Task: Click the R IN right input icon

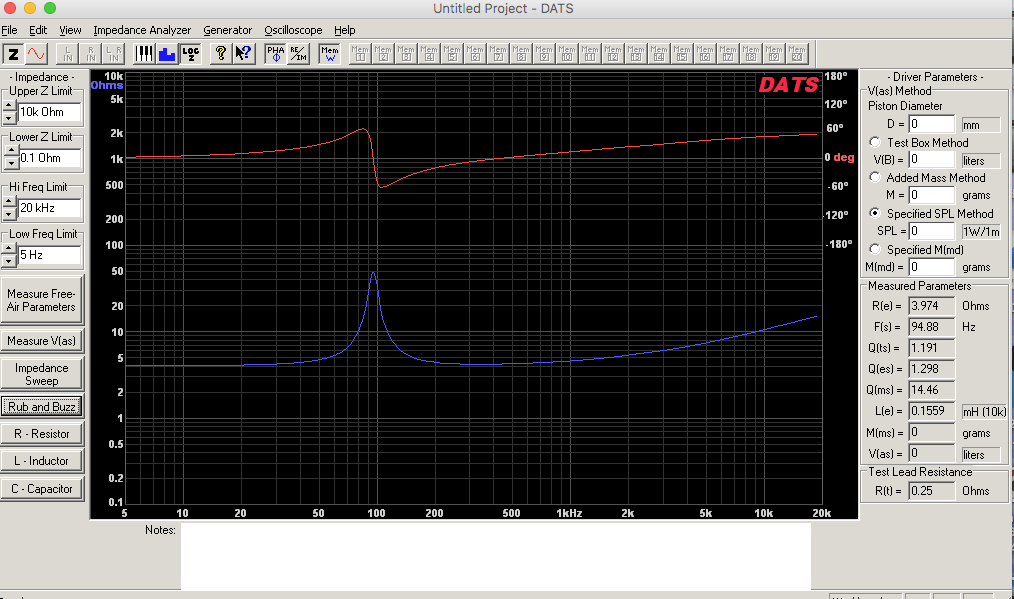Action: (x=91, y=54)
